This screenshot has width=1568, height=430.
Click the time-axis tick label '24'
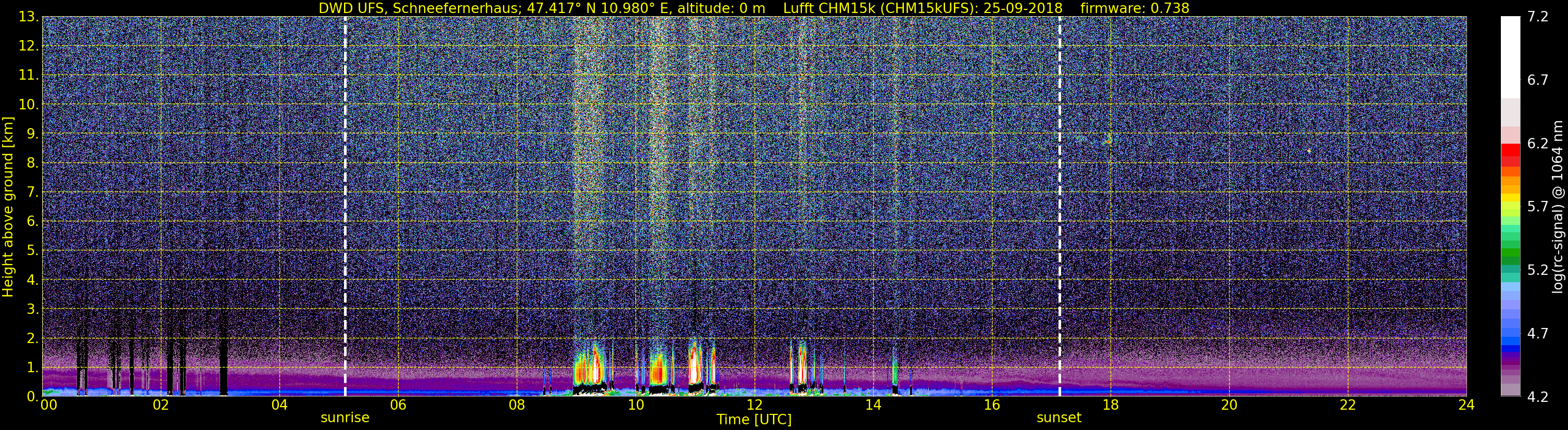[1467, 406]
